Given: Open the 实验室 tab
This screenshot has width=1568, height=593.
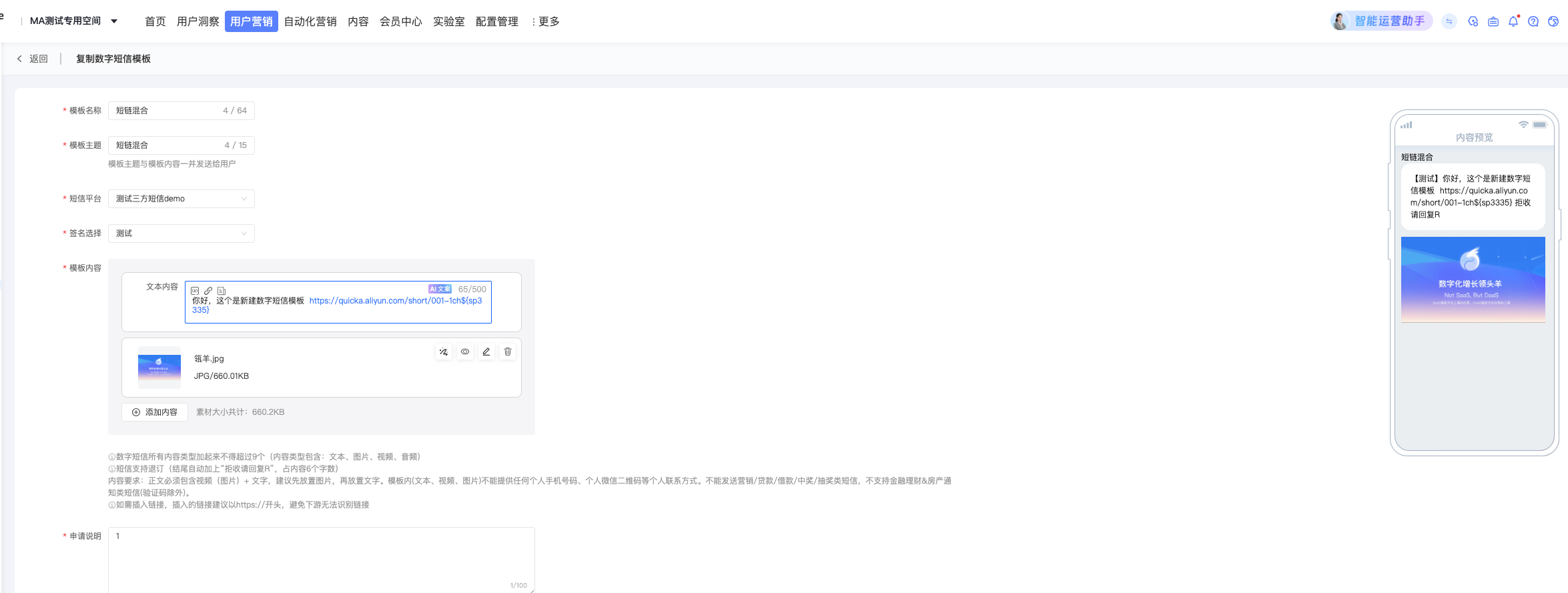Looking at the screenshot, I should pyautogui.click(x=449, y=21).
